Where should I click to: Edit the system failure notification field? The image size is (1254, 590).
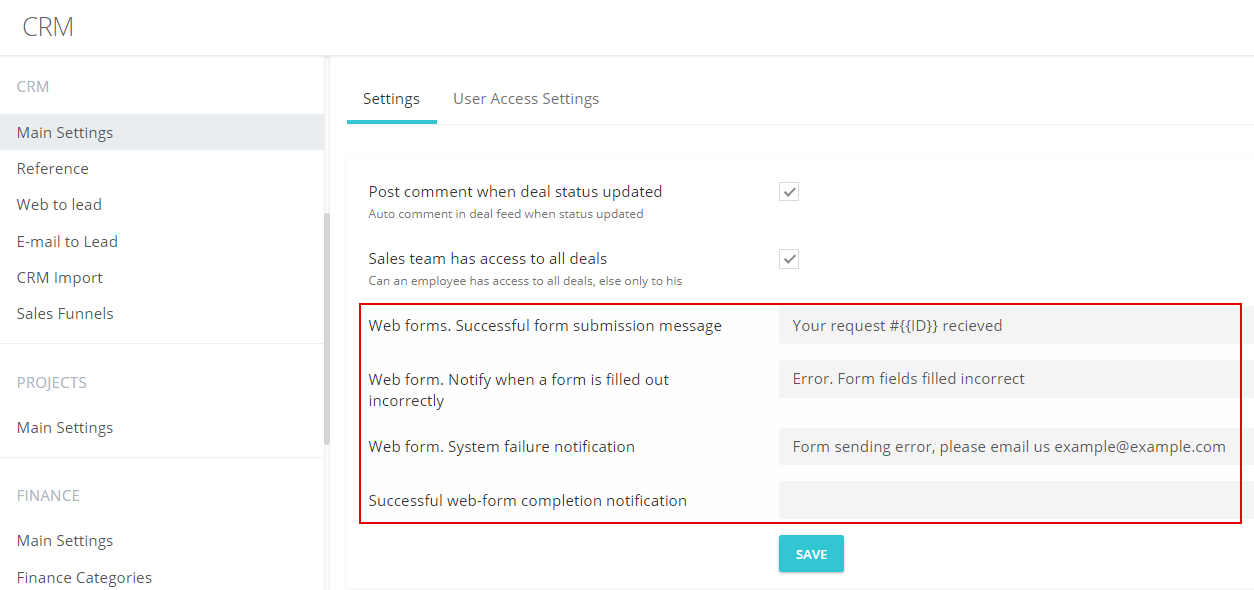[1016, 447]
